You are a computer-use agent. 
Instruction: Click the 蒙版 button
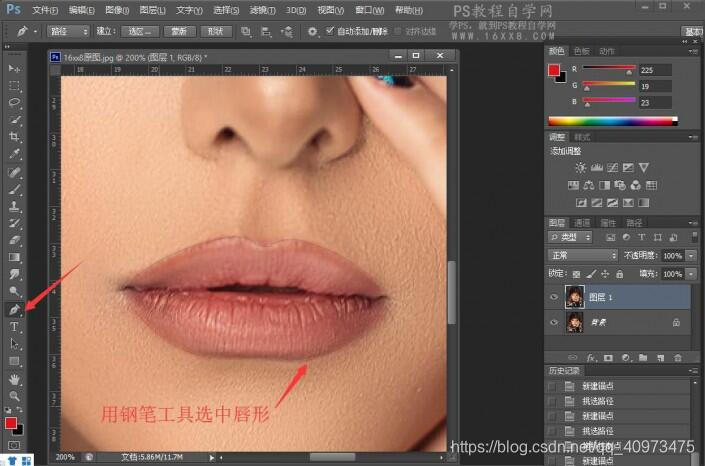pyautogui.click(x=178, y=31)
